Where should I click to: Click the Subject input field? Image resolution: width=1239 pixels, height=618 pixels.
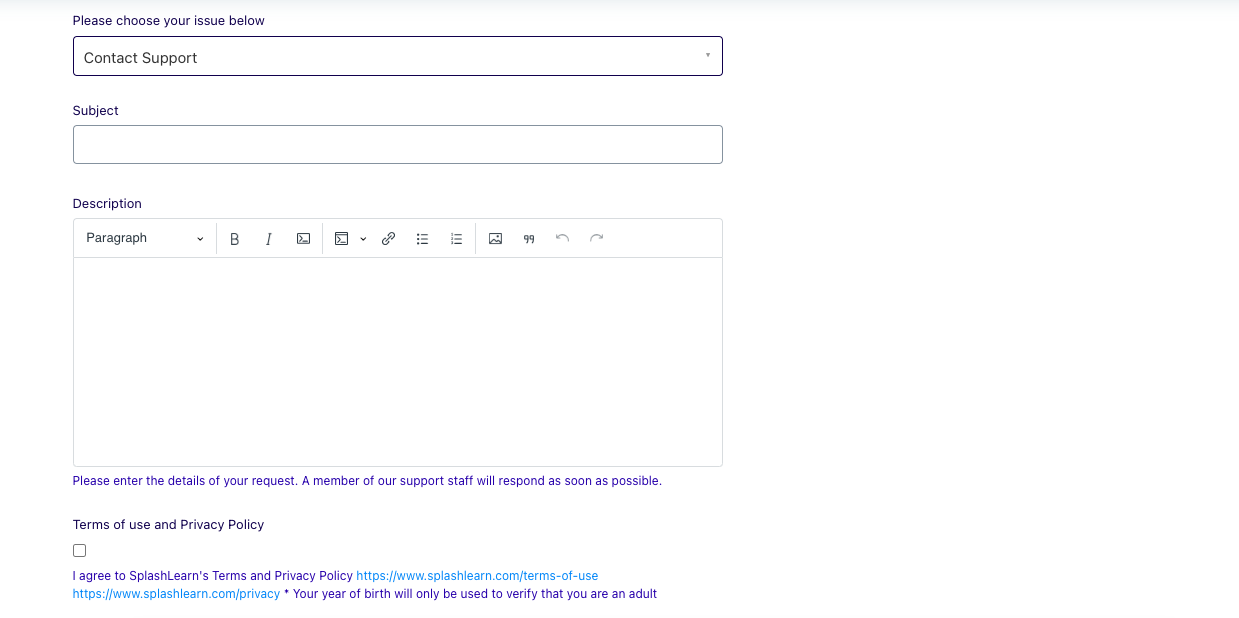397,144
